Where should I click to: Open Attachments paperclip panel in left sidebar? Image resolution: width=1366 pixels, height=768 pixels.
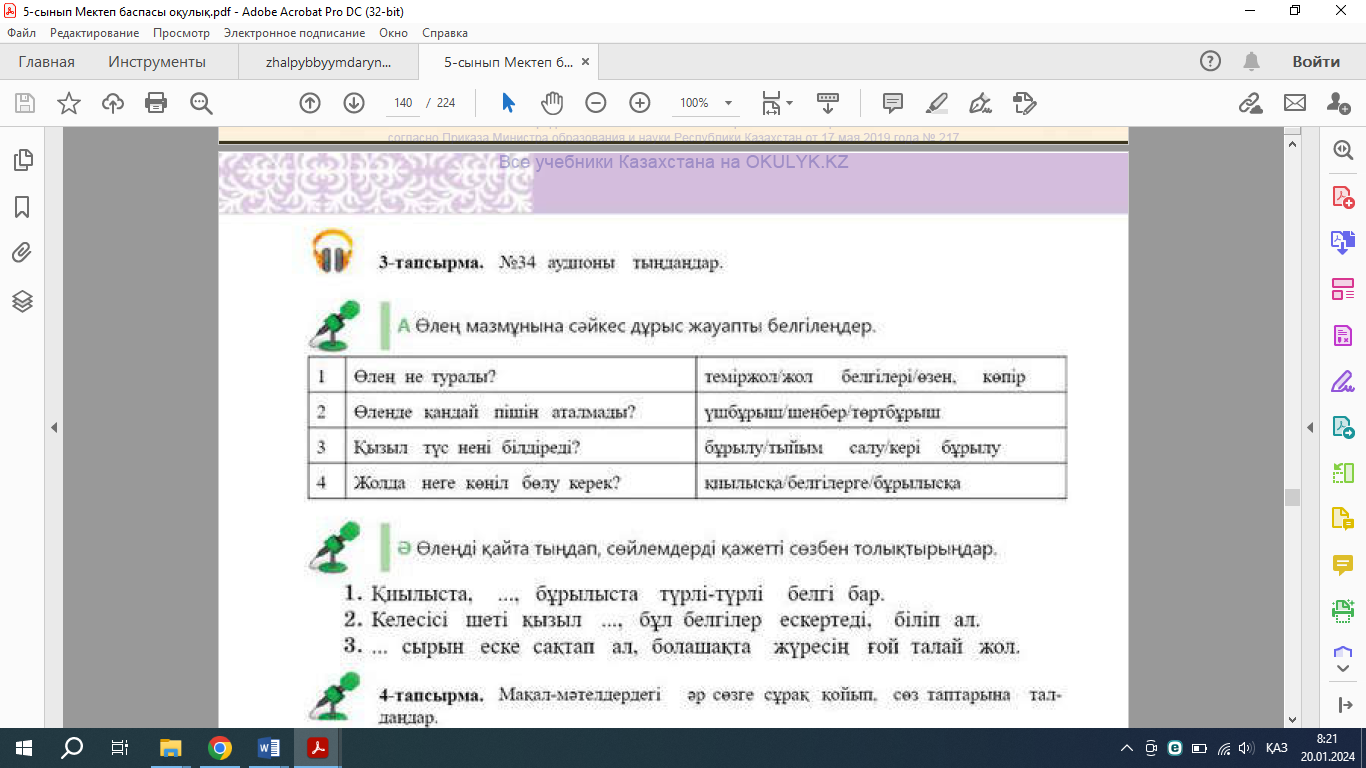[x=22, y=253]
